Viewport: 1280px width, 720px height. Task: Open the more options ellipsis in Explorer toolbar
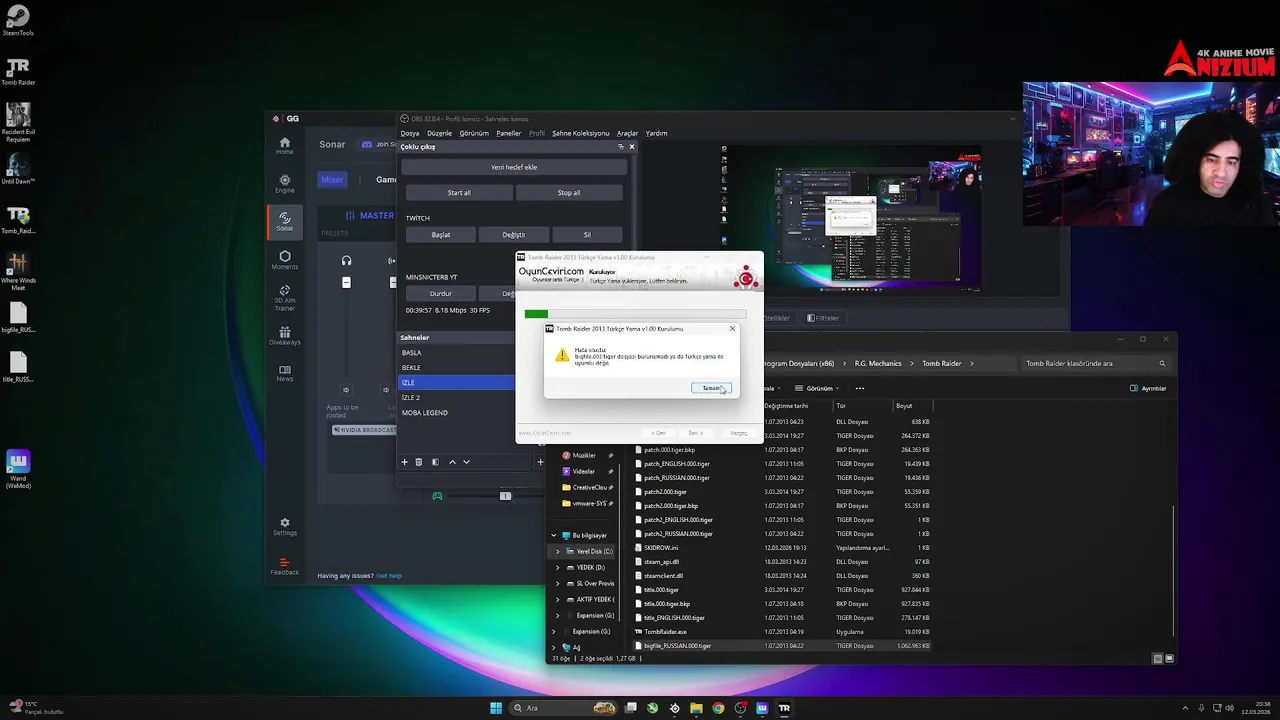859,388
